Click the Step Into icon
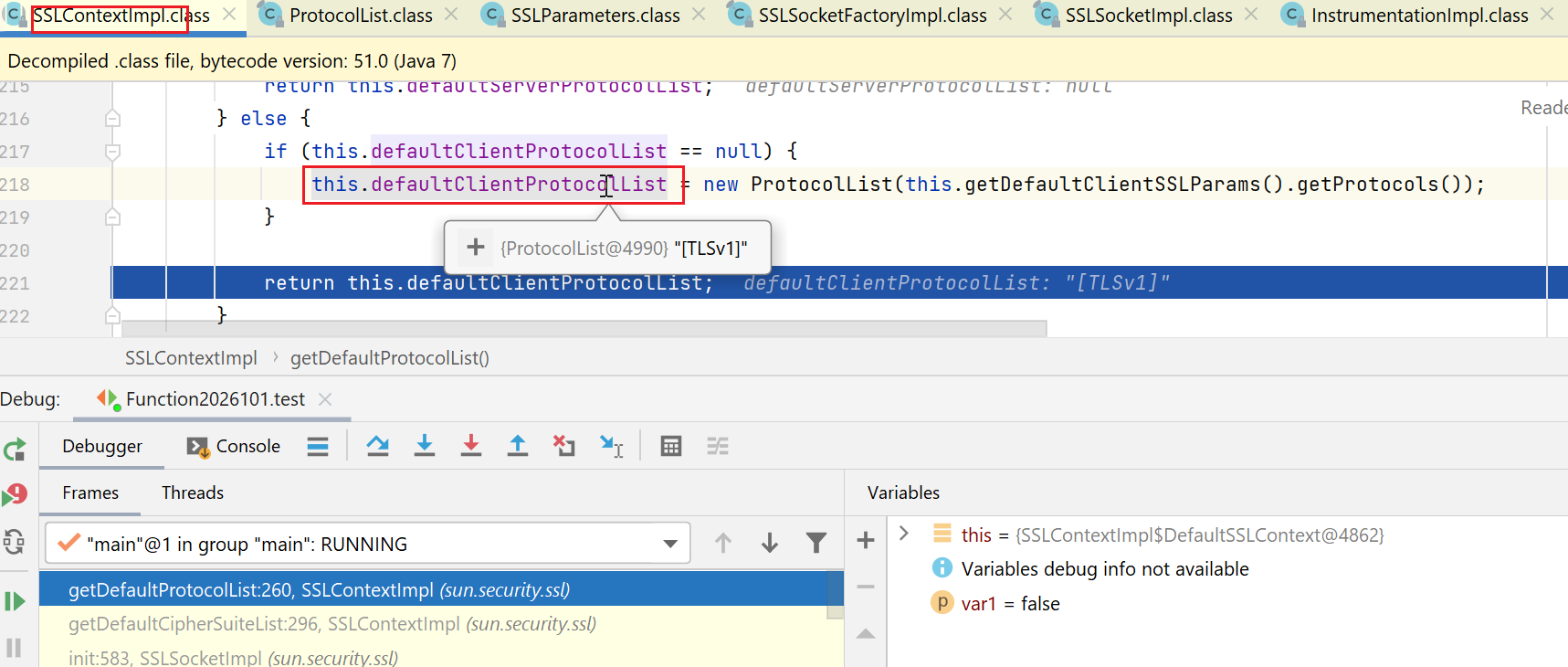Image resolution: width=1568 pixels, height=667 pixels. point(425,446)
